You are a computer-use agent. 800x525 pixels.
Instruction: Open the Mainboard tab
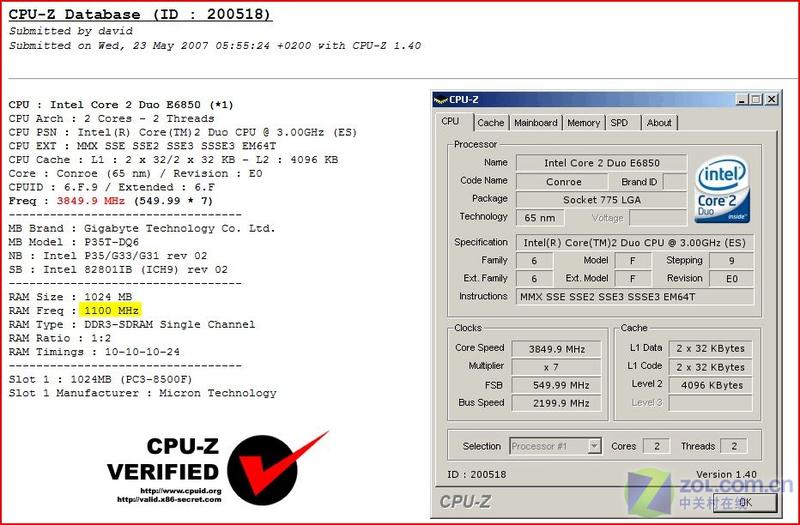[536, 122]
